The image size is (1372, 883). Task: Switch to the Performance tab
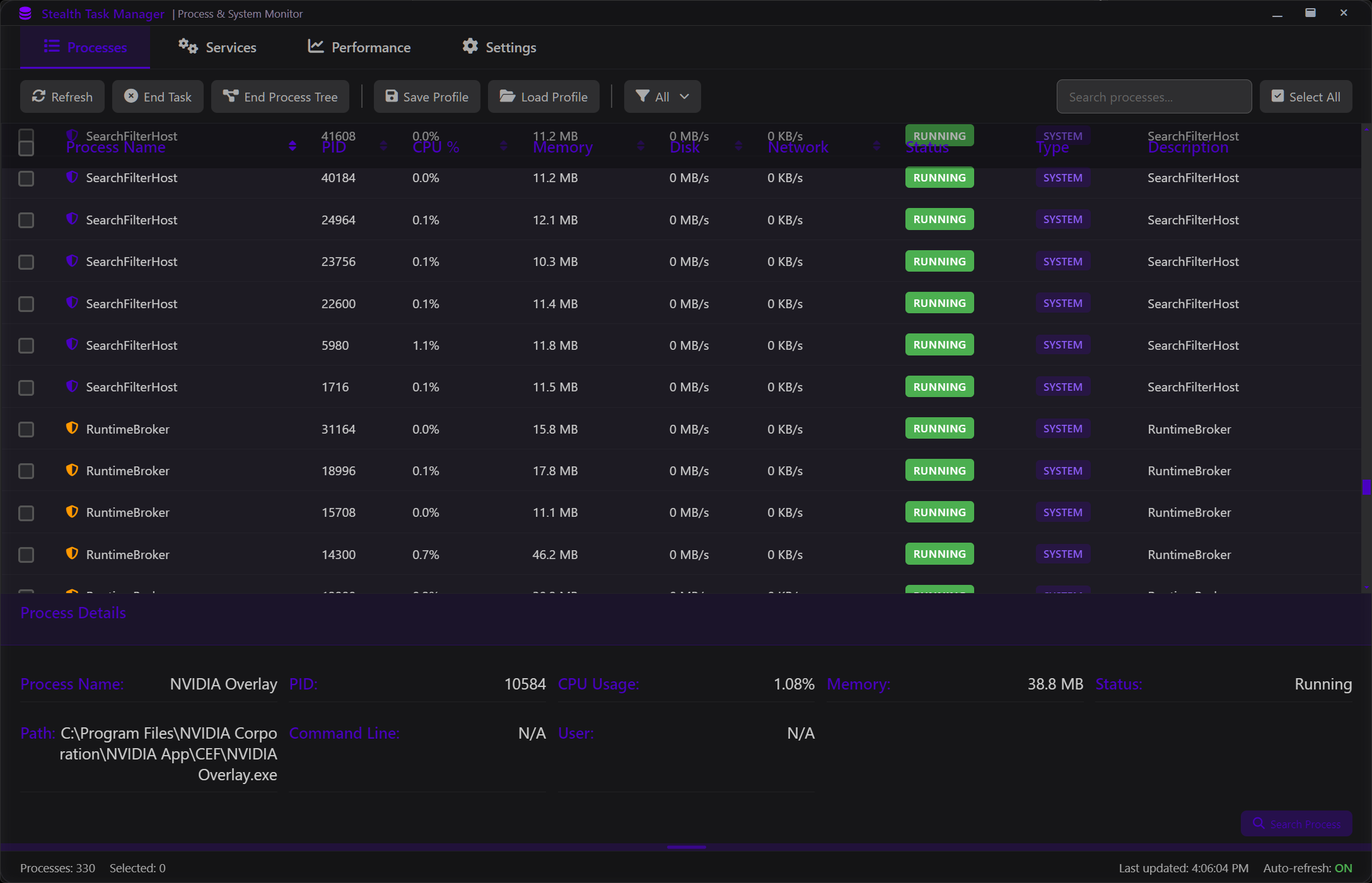coord(358,47)
